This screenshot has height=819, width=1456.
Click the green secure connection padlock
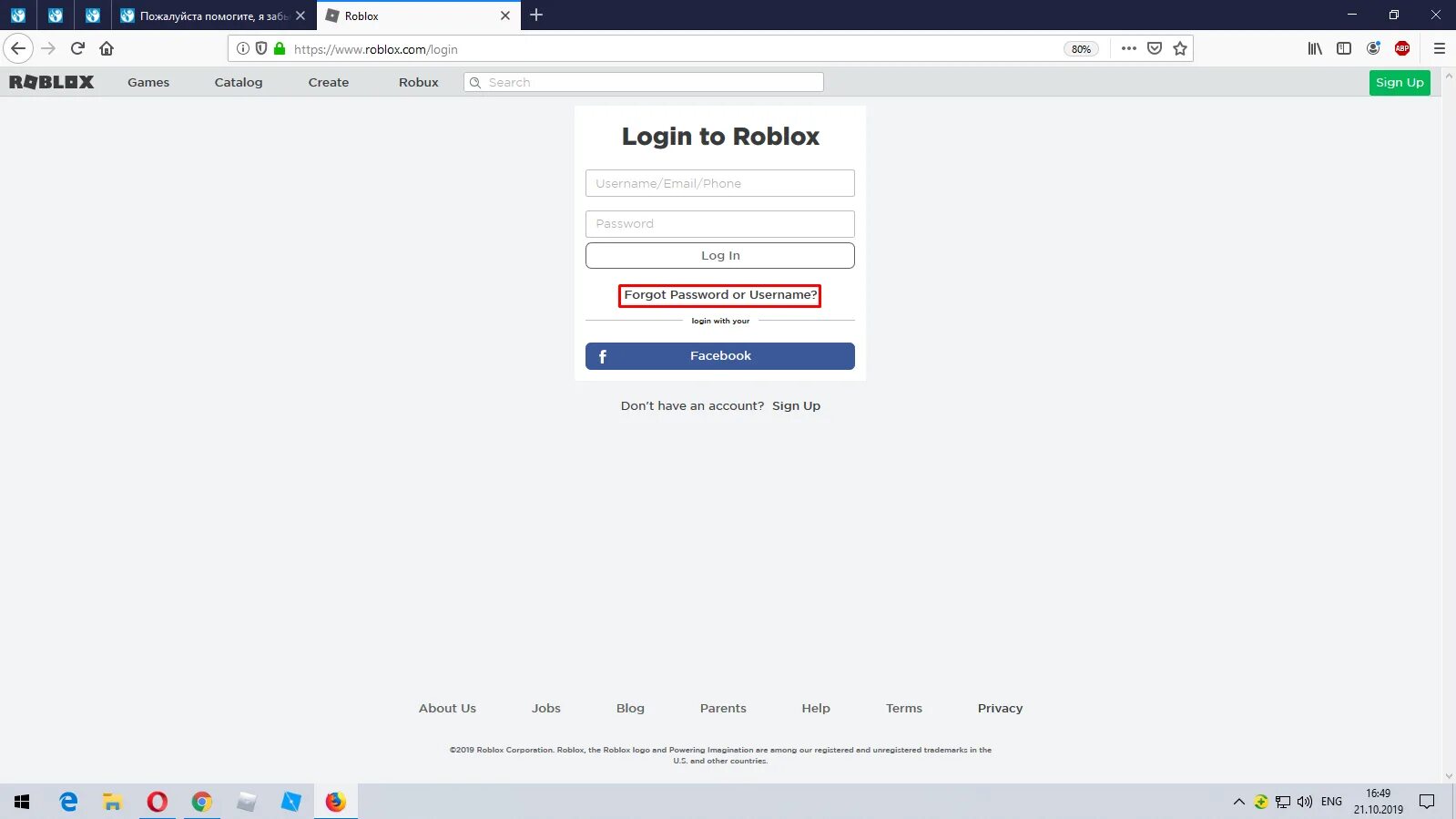(x=280, y=48)
